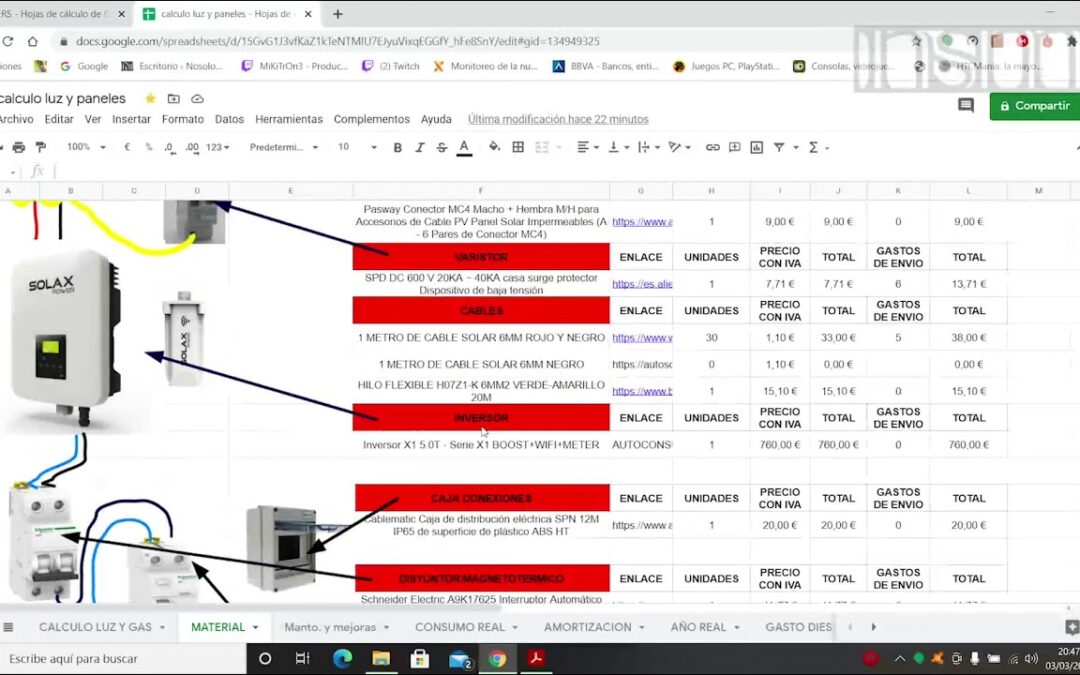The height and width of the screenshot is (675, 1080).
Task: Click Compartir share button
Action: coord(1035,106)
